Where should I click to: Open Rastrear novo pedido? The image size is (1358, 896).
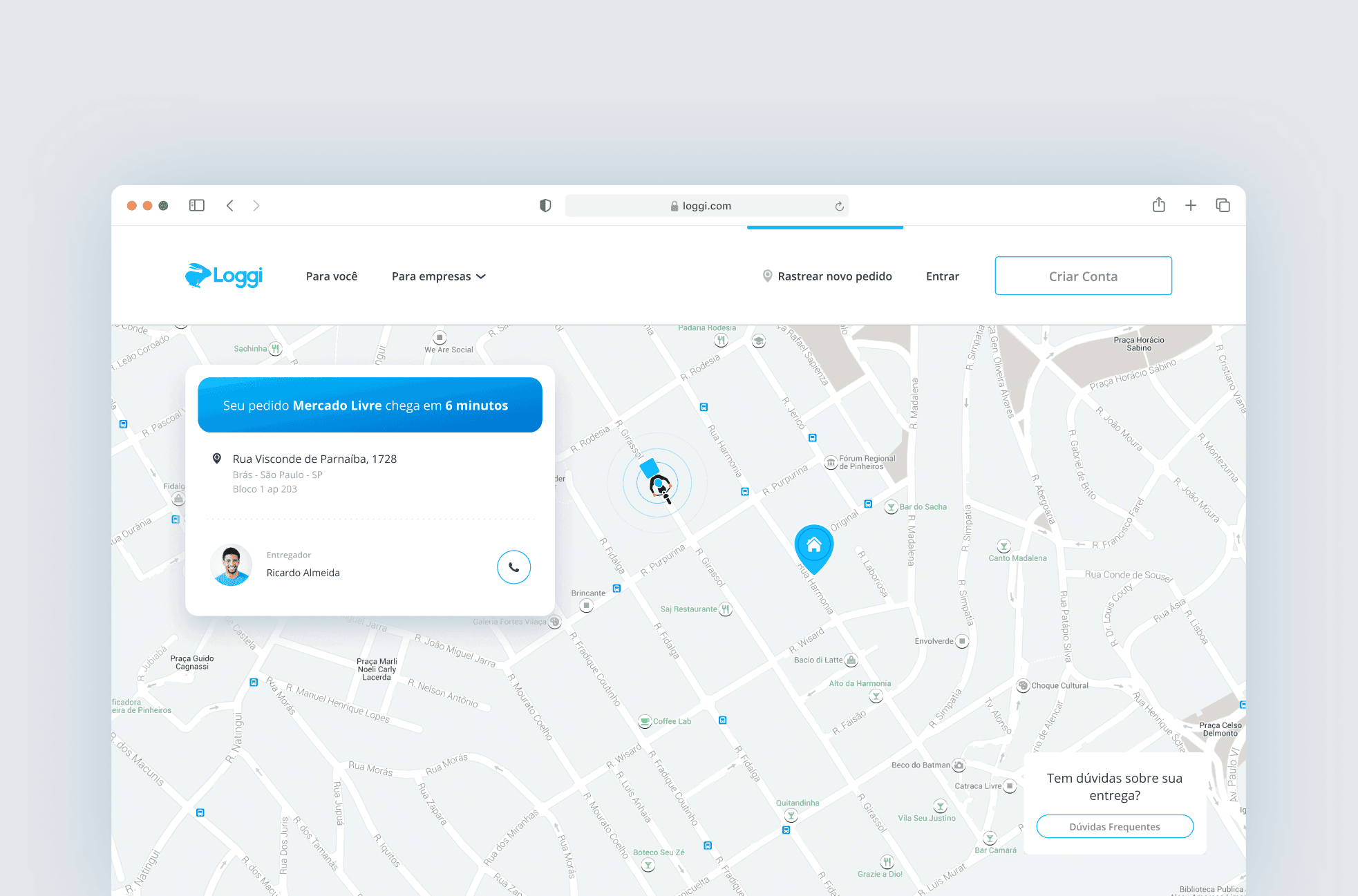click(x=827, y=276)
